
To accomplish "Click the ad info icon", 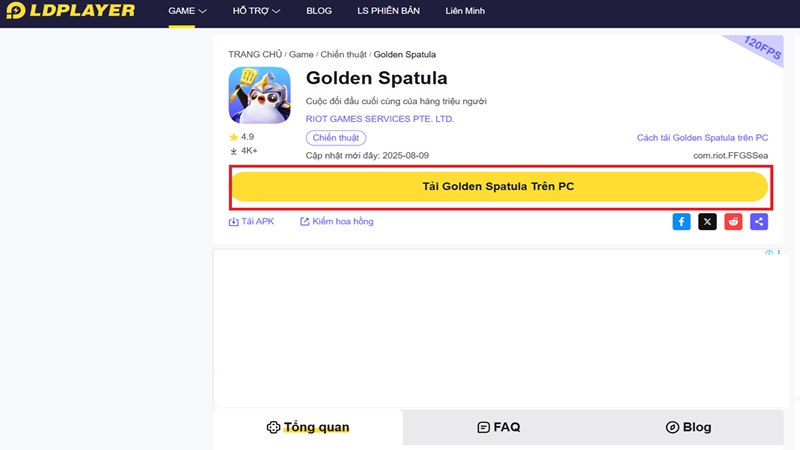I will (x=768, y=253).
